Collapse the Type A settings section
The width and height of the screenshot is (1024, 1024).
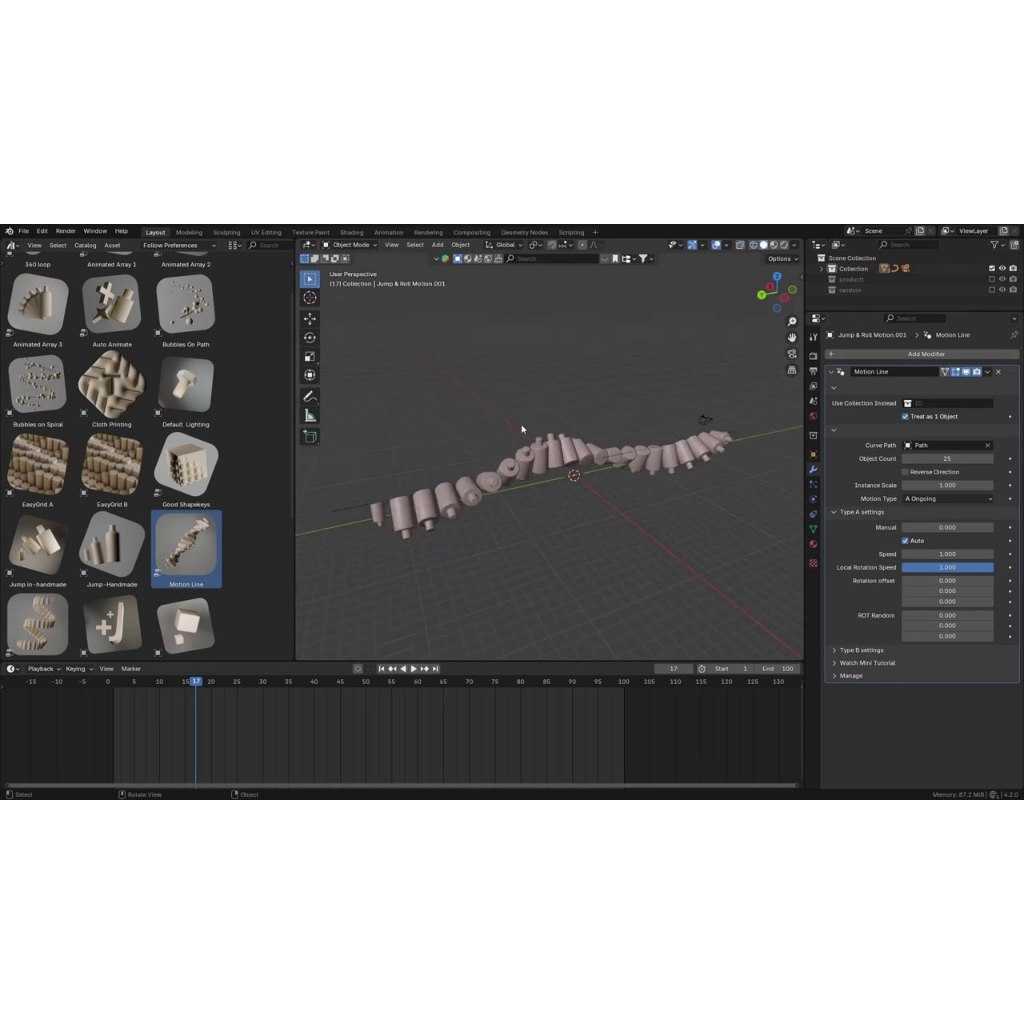coord(861,512)
